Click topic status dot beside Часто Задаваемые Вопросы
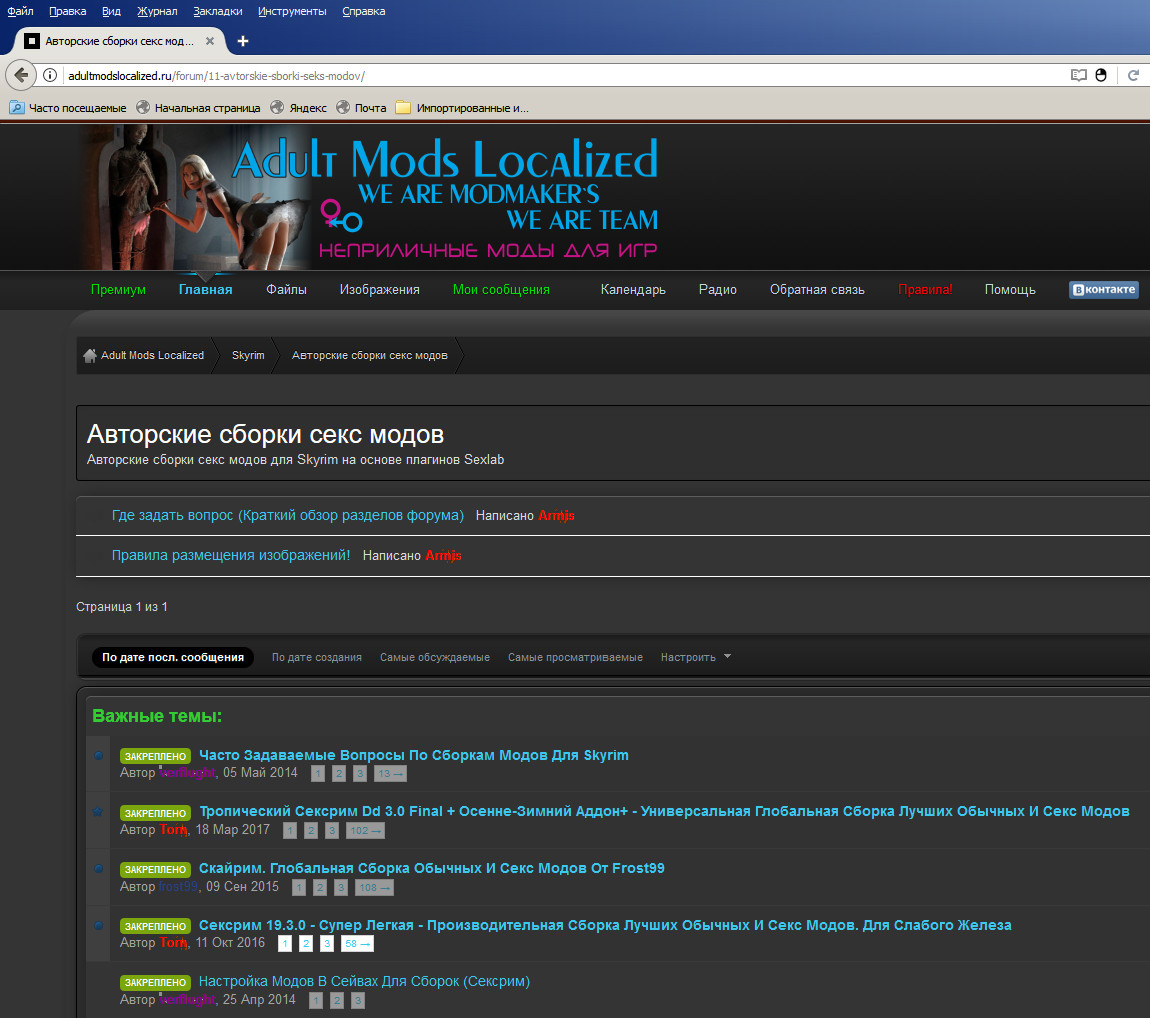 point(99,755)
